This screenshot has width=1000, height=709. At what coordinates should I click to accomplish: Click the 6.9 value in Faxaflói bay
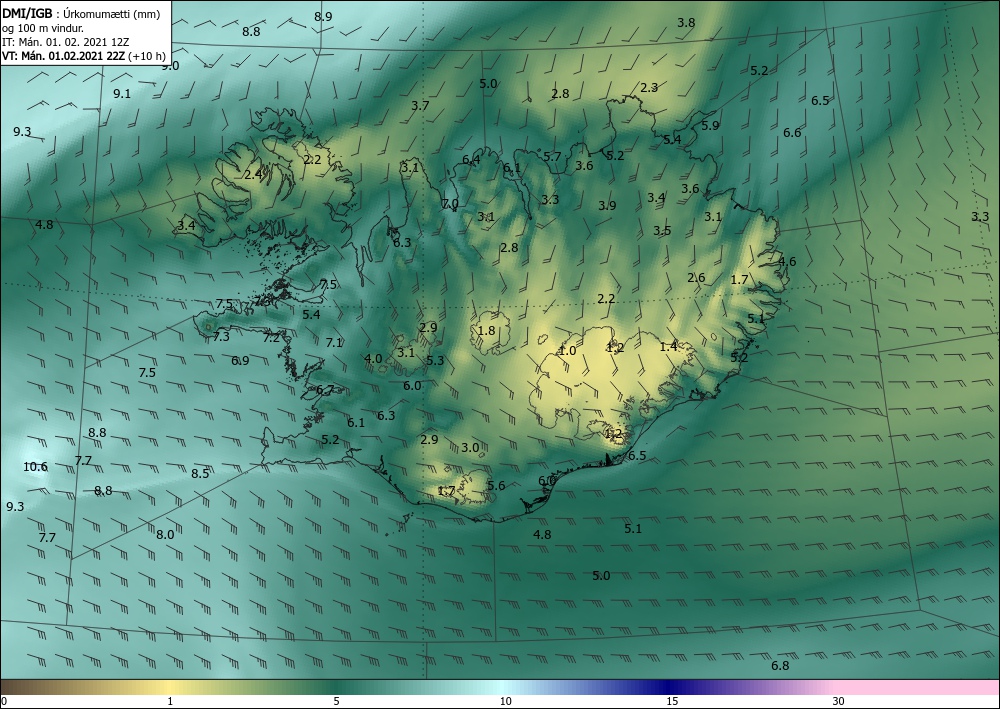click(240, 361)
